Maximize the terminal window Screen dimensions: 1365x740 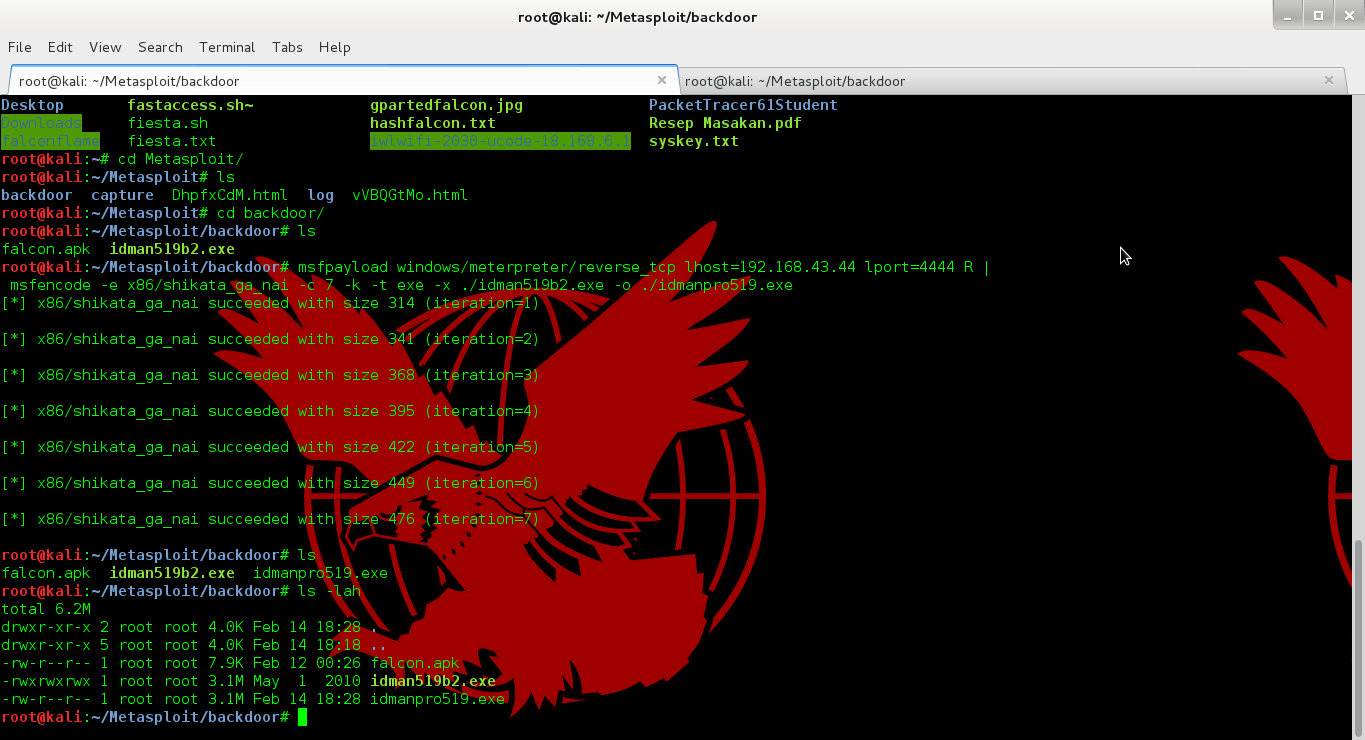click(1318, 15)
